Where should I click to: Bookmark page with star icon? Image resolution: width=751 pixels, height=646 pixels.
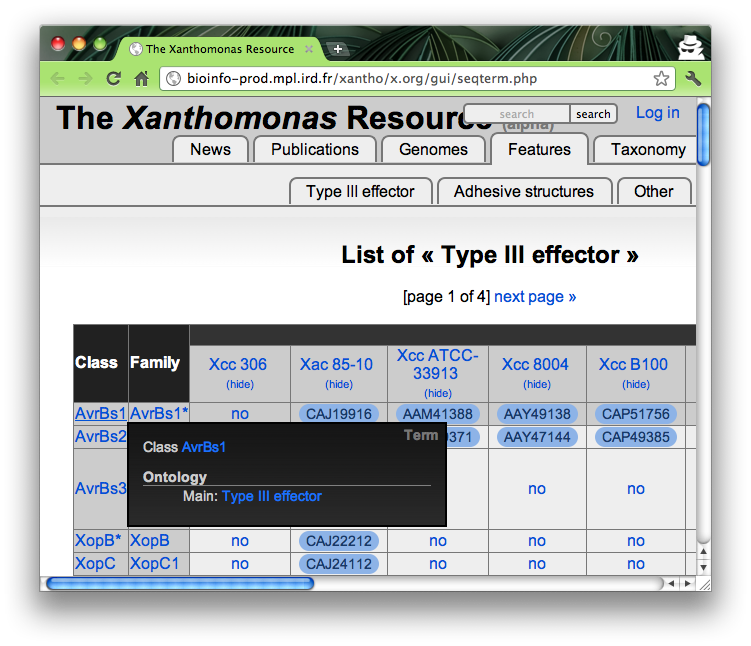point(661,78)
